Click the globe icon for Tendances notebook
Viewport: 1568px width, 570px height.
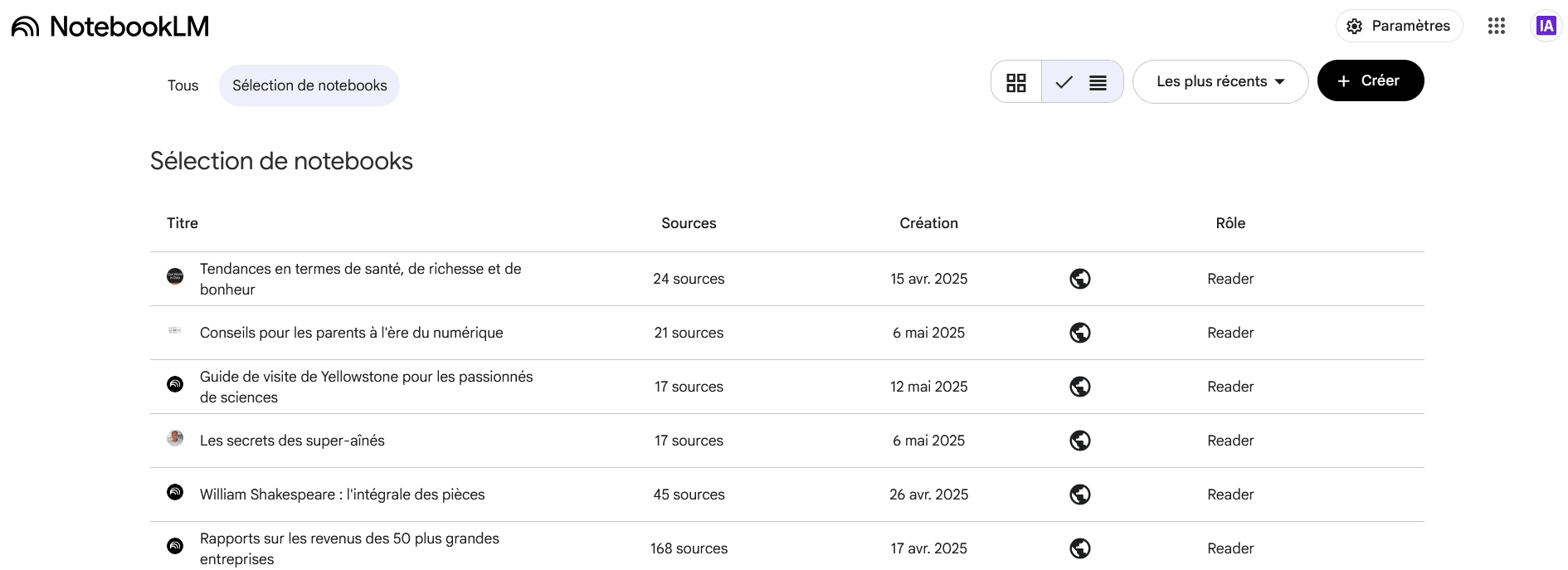[x=1079, y=279]
